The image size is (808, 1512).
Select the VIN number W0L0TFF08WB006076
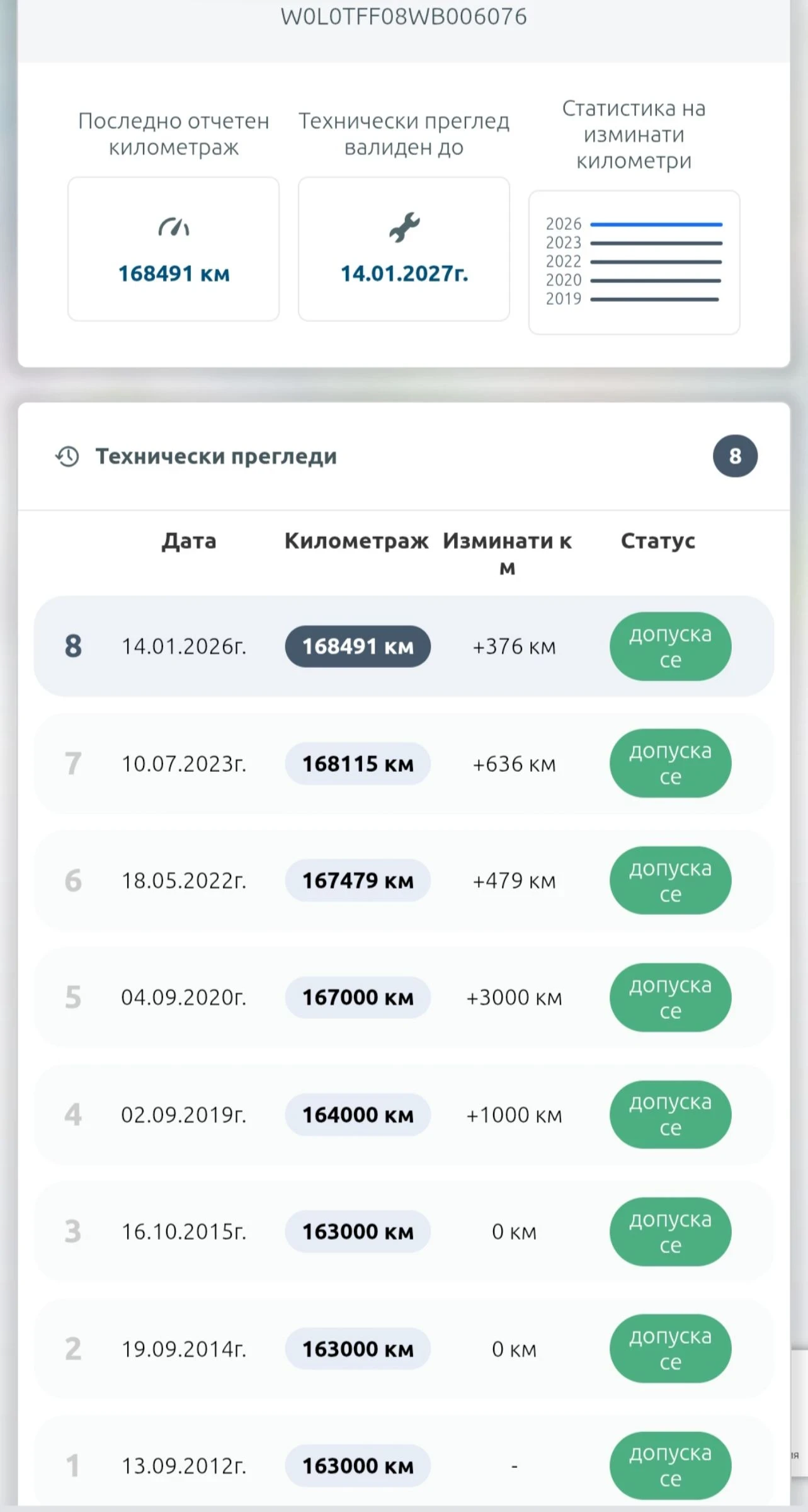click(x=404, y=16)
